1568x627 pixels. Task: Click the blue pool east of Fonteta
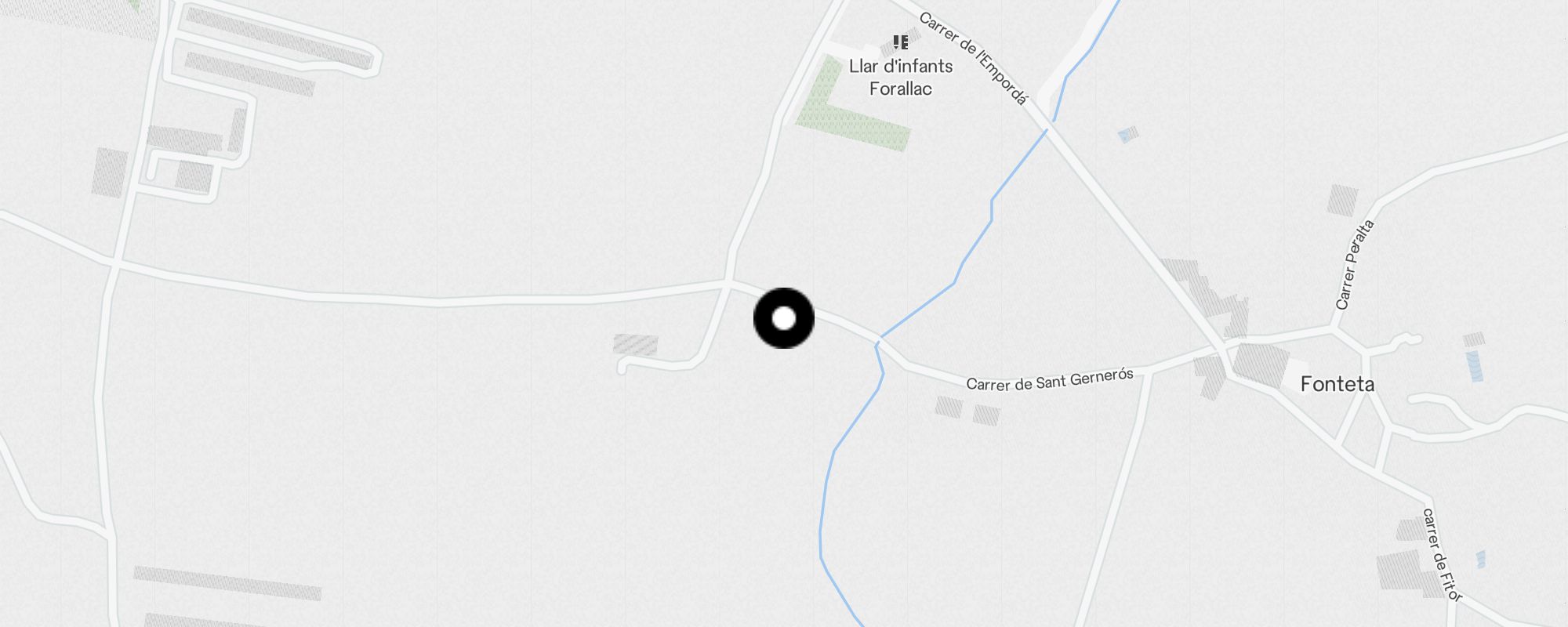[1475, 365]
